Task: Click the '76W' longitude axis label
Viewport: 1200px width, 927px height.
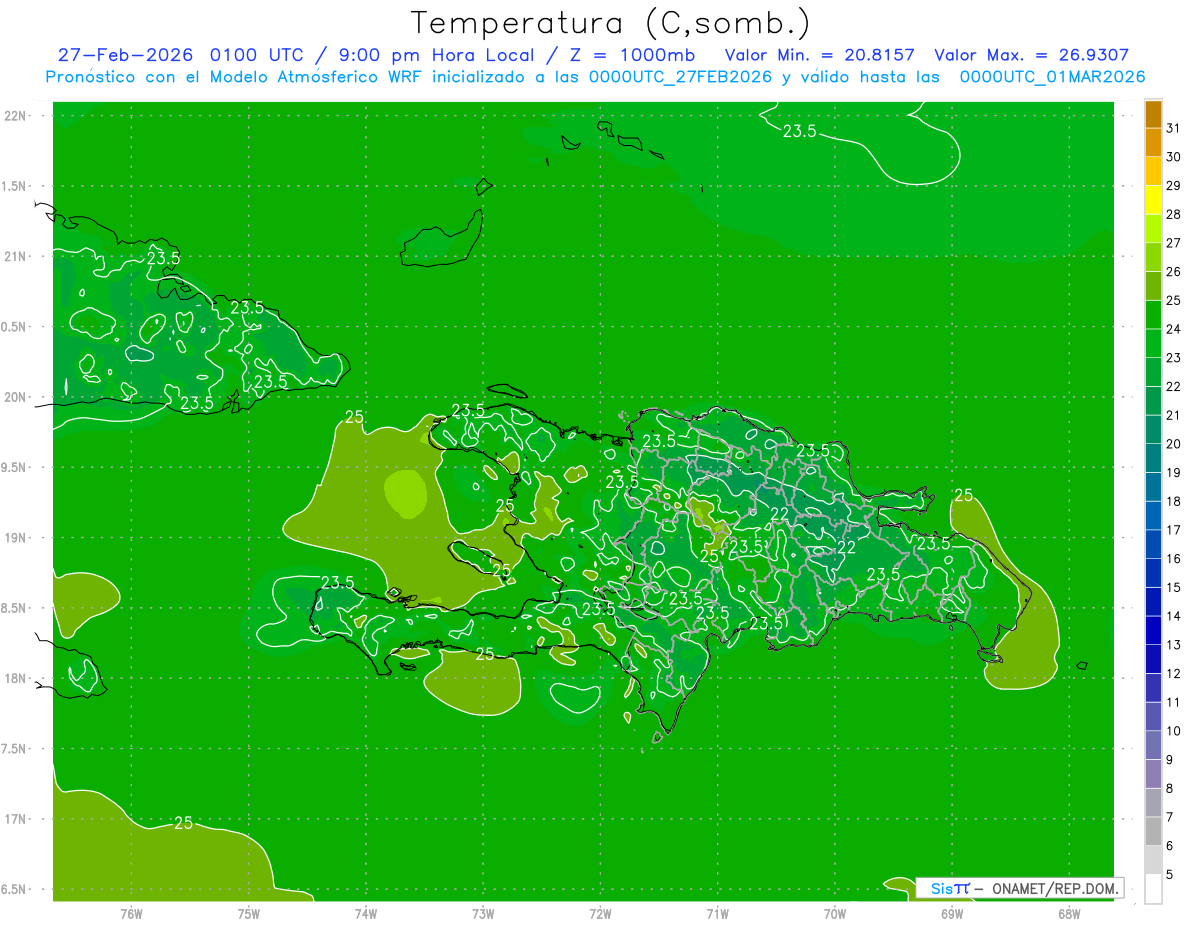Action: tap(131, 913)
